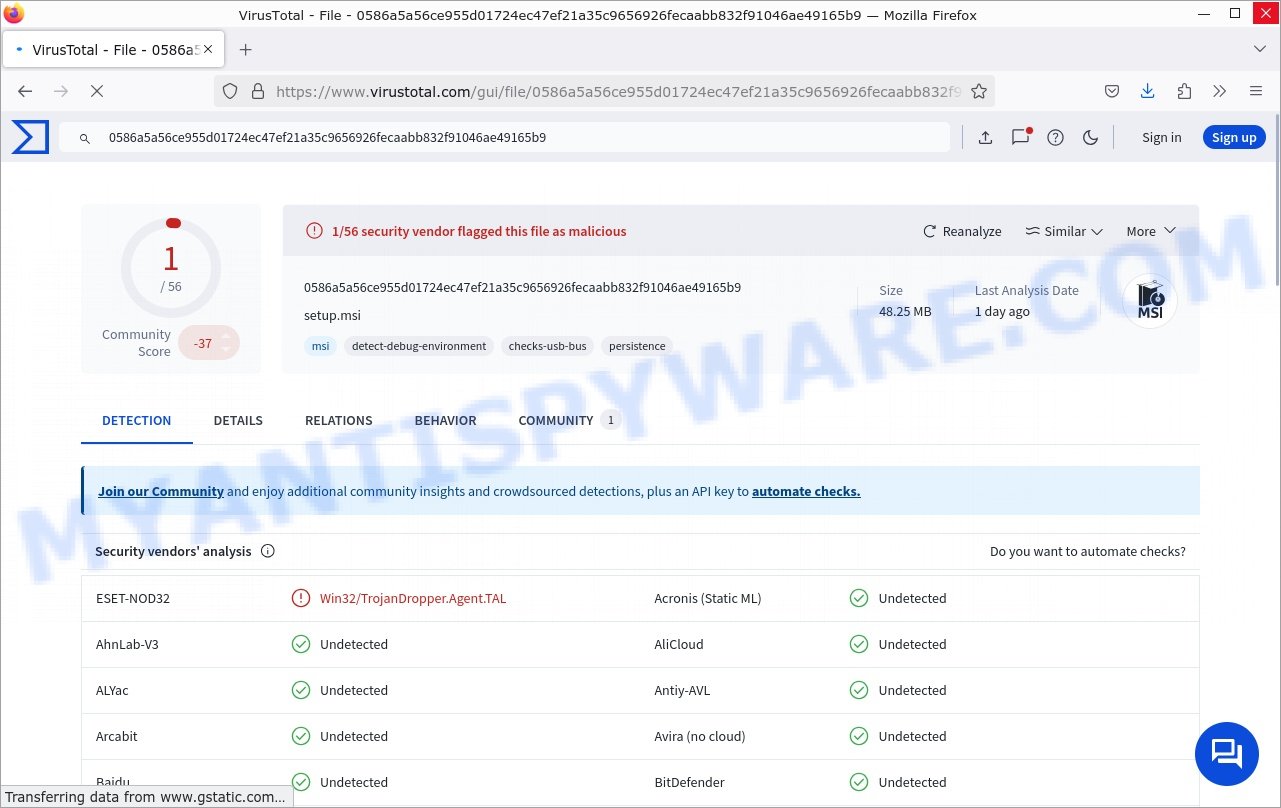1281x808 pixels.
Task: Open the help question mark icon
Action: [x=1055, y=138]
